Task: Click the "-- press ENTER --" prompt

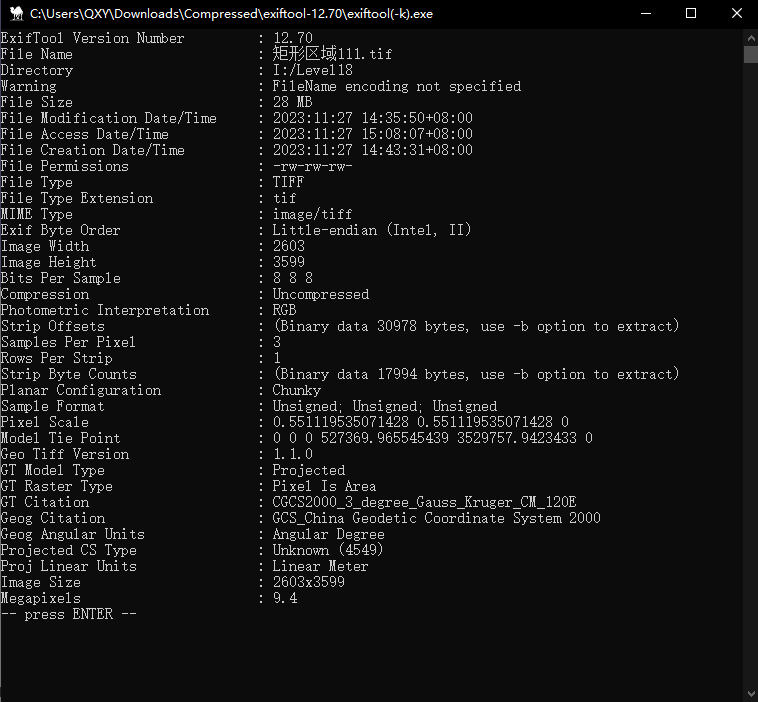Action: 68,614
